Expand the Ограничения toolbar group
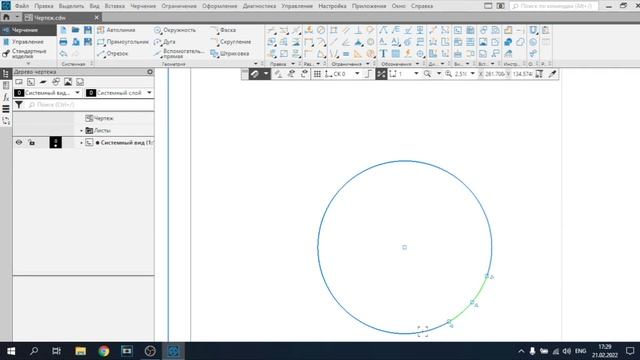This screenshot has height=360, width=640. point(367,64)
